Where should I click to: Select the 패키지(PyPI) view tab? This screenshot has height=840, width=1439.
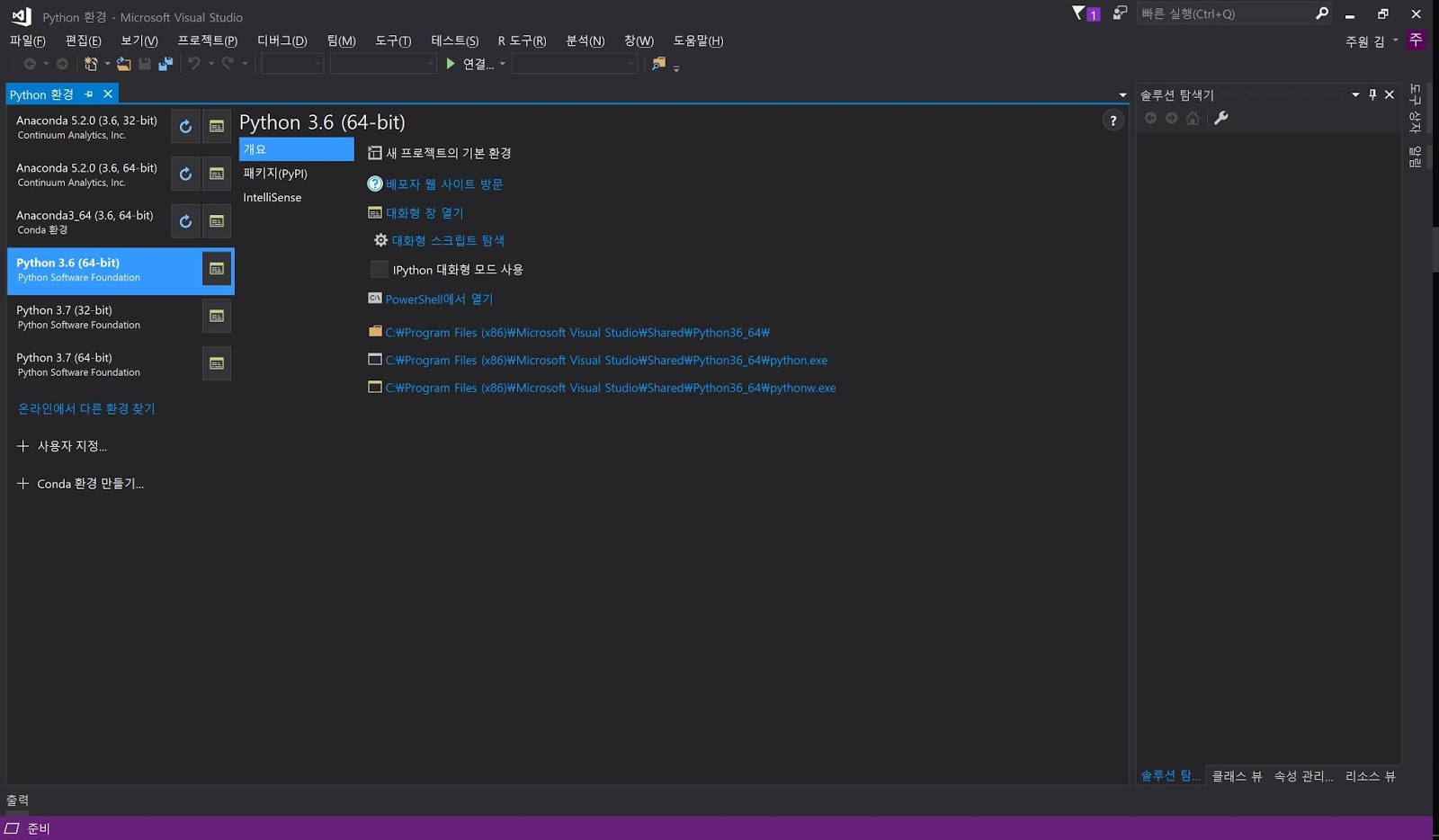(x=297, y=174)
